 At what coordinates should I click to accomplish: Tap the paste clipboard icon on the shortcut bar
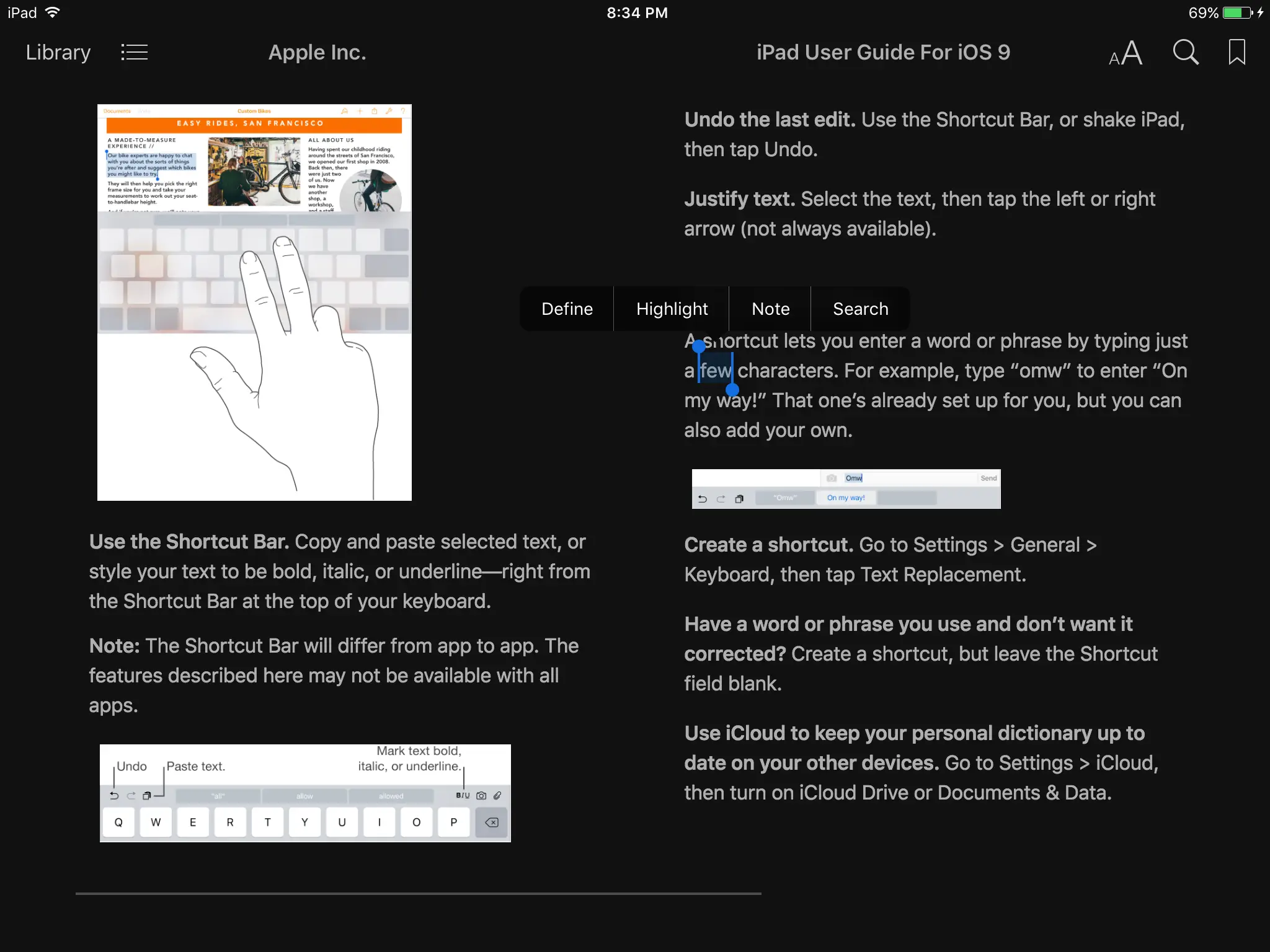(148, 795)
